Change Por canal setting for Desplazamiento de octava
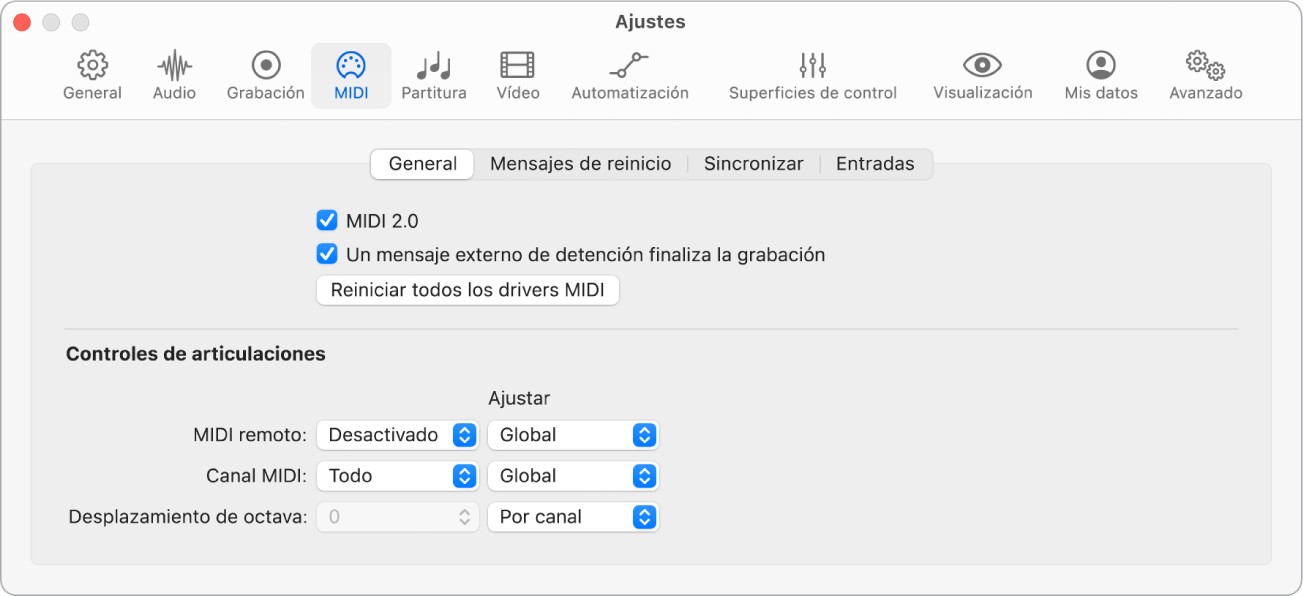This screenshot has width=1303, height=596. click(573, 517)
